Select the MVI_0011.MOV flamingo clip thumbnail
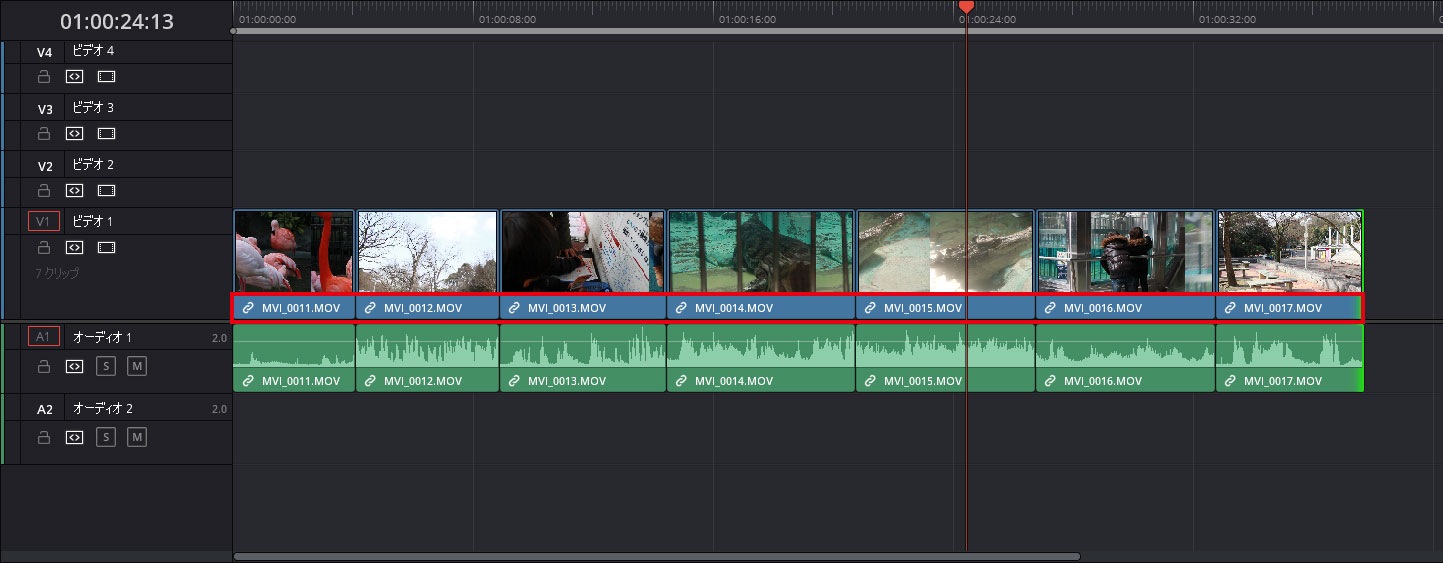The width and height of the screenshot is (1443, 563). tap(294, 251)
